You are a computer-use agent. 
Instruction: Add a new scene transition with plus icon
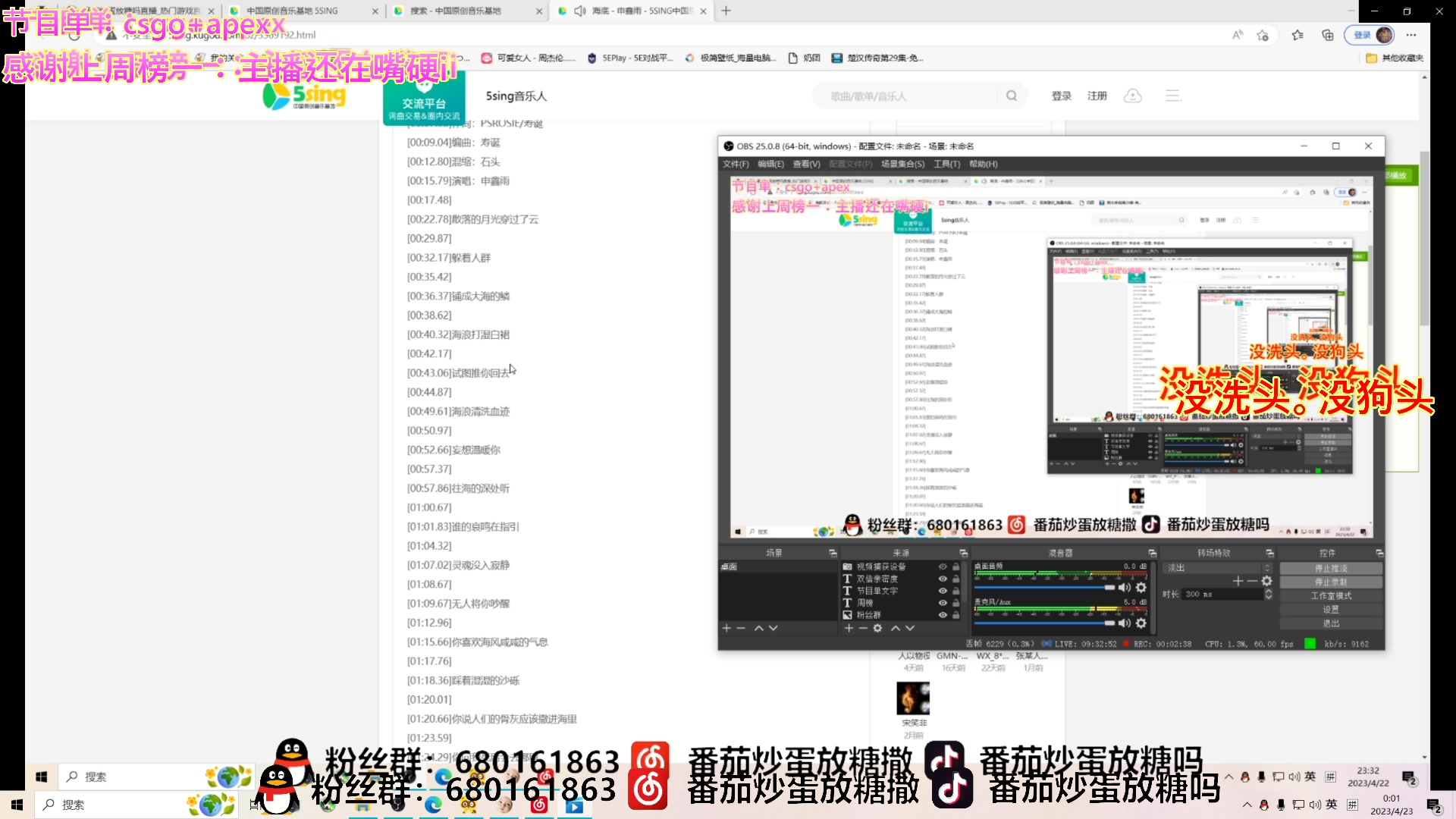1238,581
